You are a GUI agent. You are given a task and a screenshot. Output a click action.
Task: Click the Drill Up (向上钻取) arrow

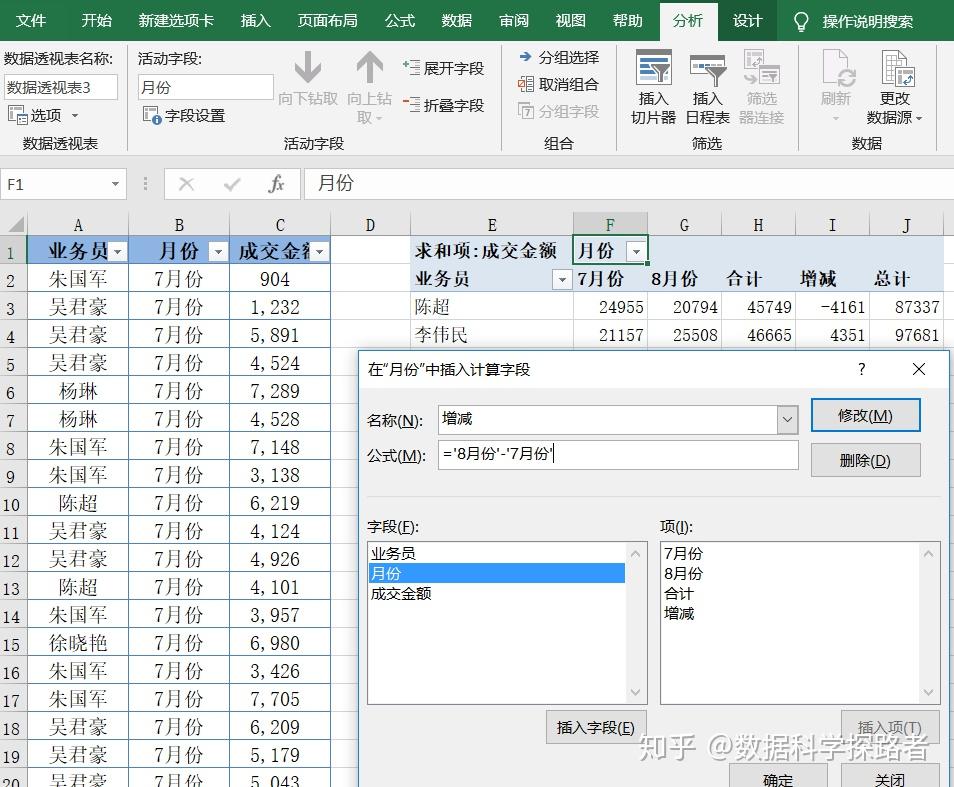(x=369, y=67)
